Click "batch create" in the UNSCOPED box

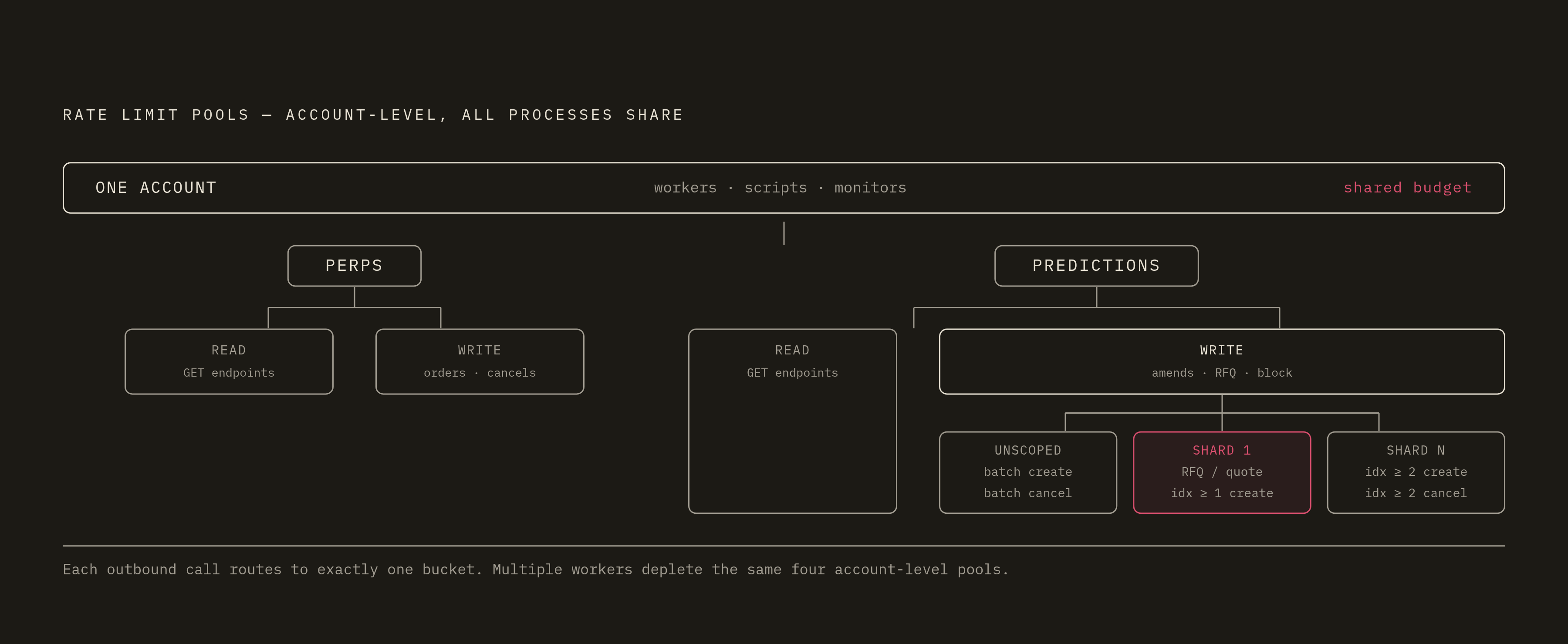coord(1027,472)
